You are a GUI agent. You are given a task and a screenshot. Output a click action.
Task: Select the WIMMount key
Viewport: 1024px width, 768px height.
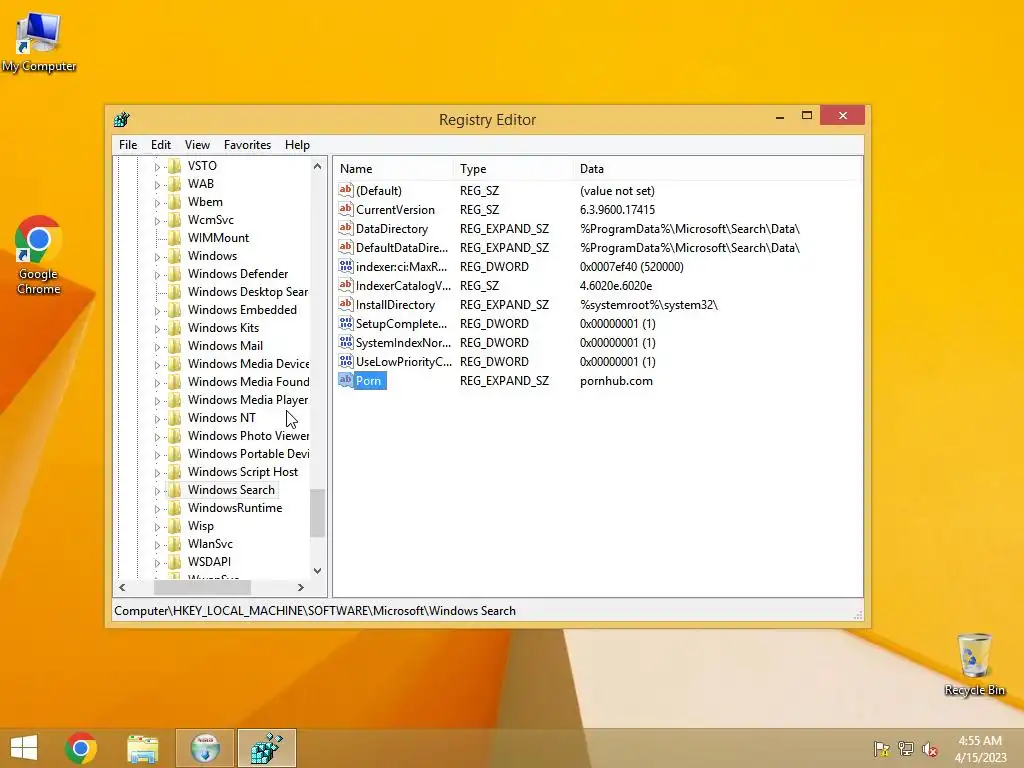(x=218, y=238)
